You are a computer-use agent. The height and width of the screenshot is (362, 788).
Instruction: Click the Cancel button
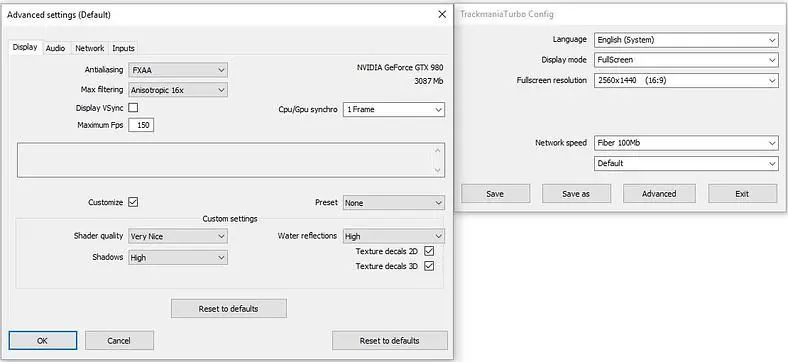119,340
